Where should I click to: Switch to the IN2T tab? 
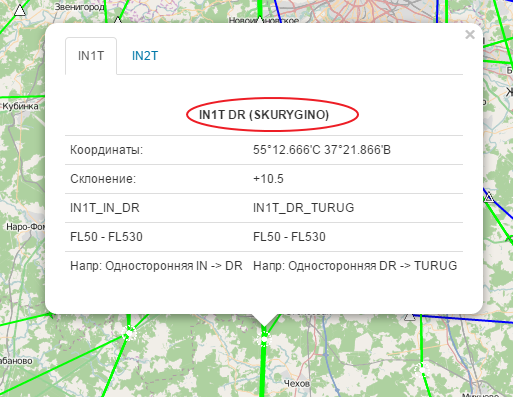pos(145,56)
